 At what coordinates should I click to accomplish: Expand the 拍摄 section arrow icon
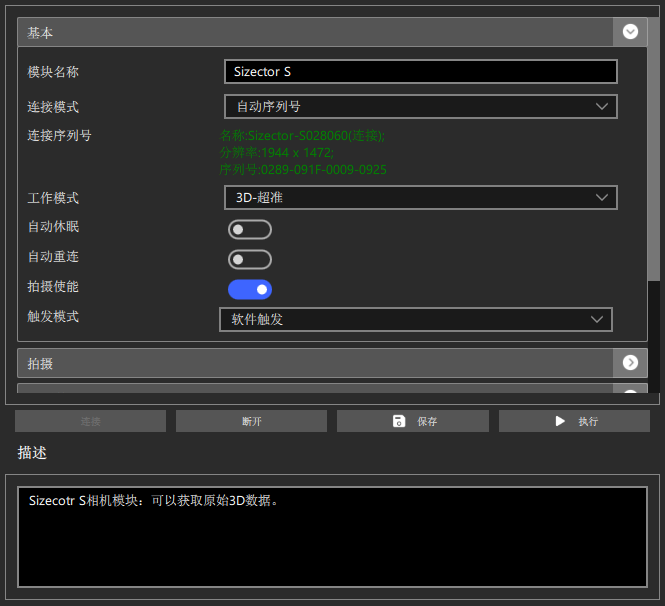click(x=630, y=363)
